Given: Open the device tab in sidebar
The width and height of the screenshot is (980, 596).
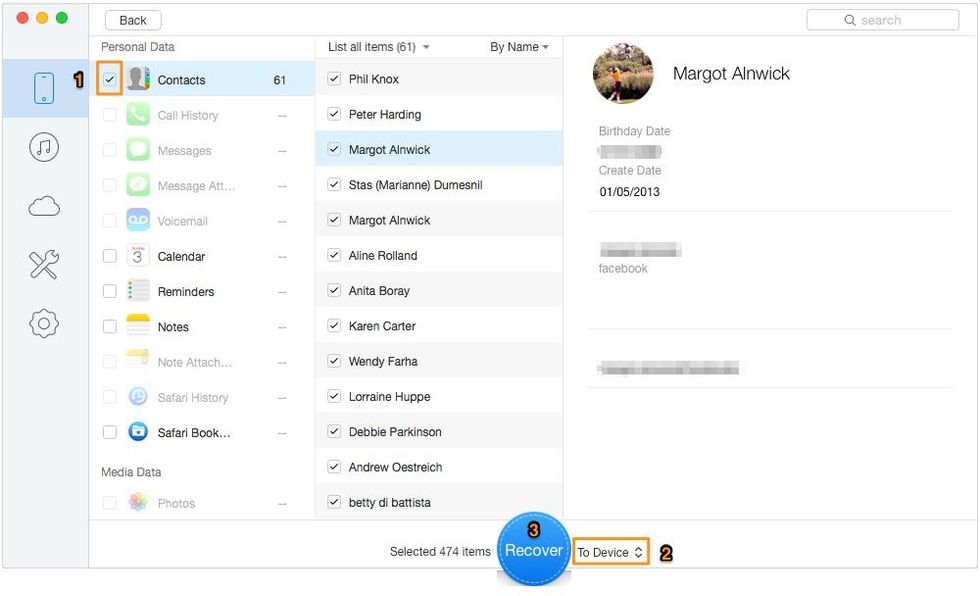Looking at the screenshot, I should tap(44, 88).
